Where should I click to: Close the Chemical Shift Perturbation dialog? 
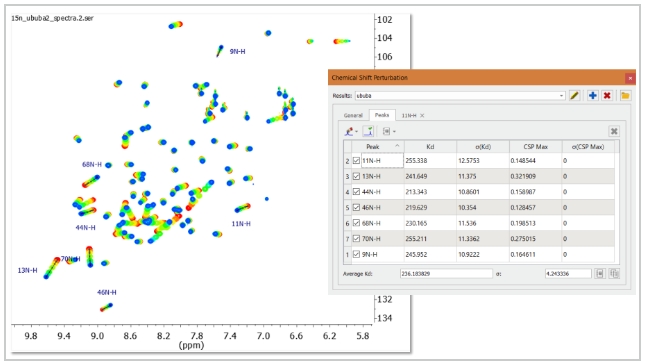pyautogui.click(x=630, y=78)
